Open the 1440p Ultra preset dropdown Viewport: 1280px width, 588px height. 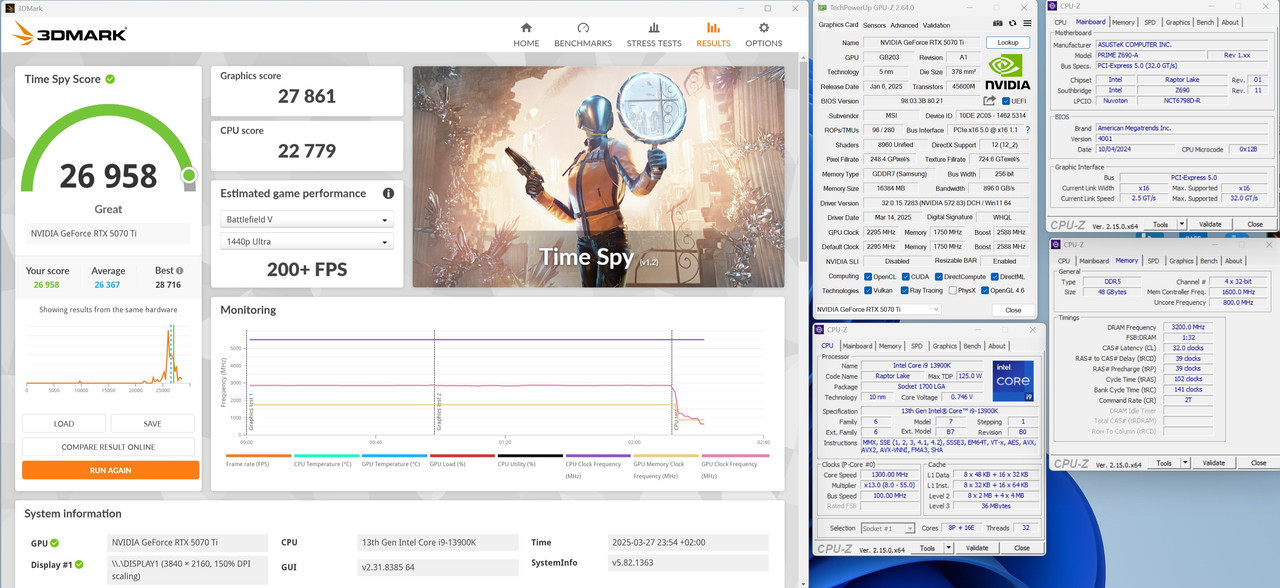click(307, 241)
